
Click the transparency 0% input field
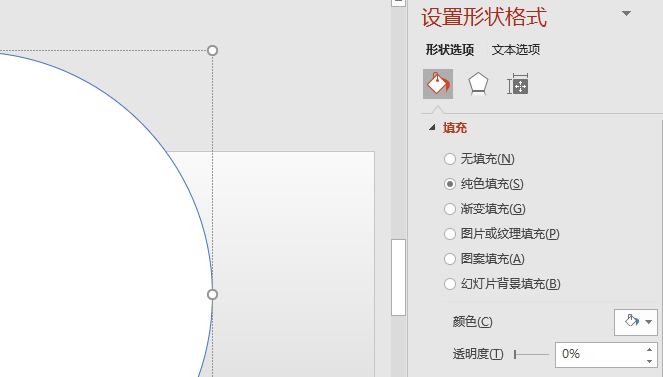600,354
